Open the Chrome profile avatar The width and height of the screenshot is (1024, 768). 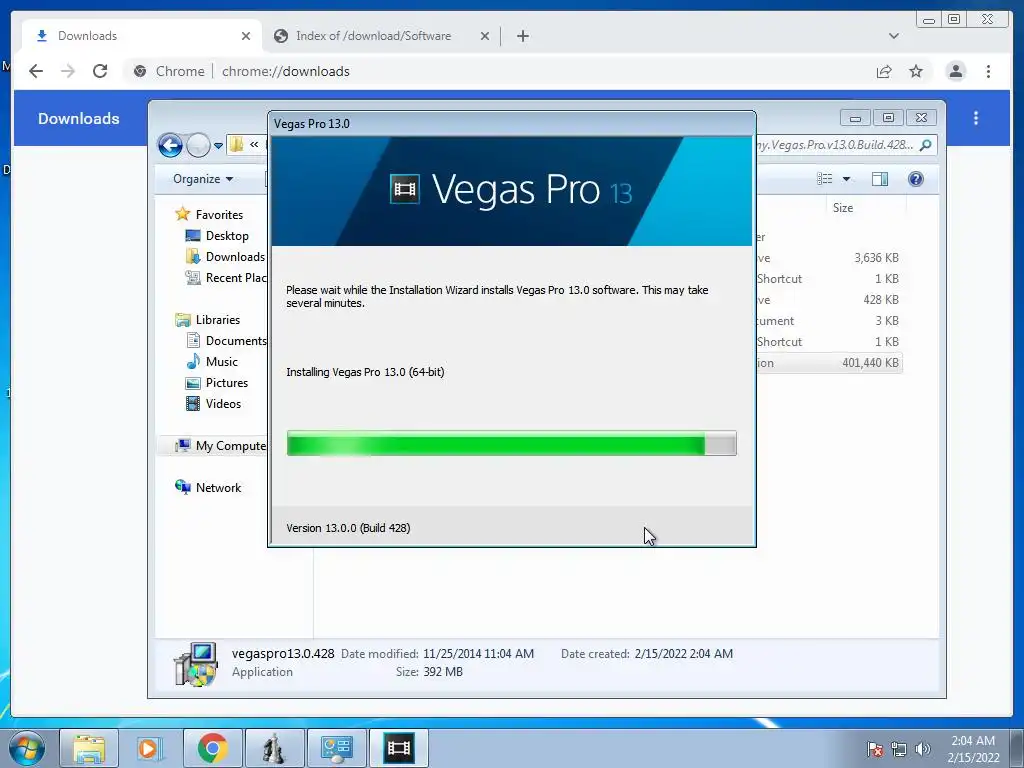tap(955, 71)
